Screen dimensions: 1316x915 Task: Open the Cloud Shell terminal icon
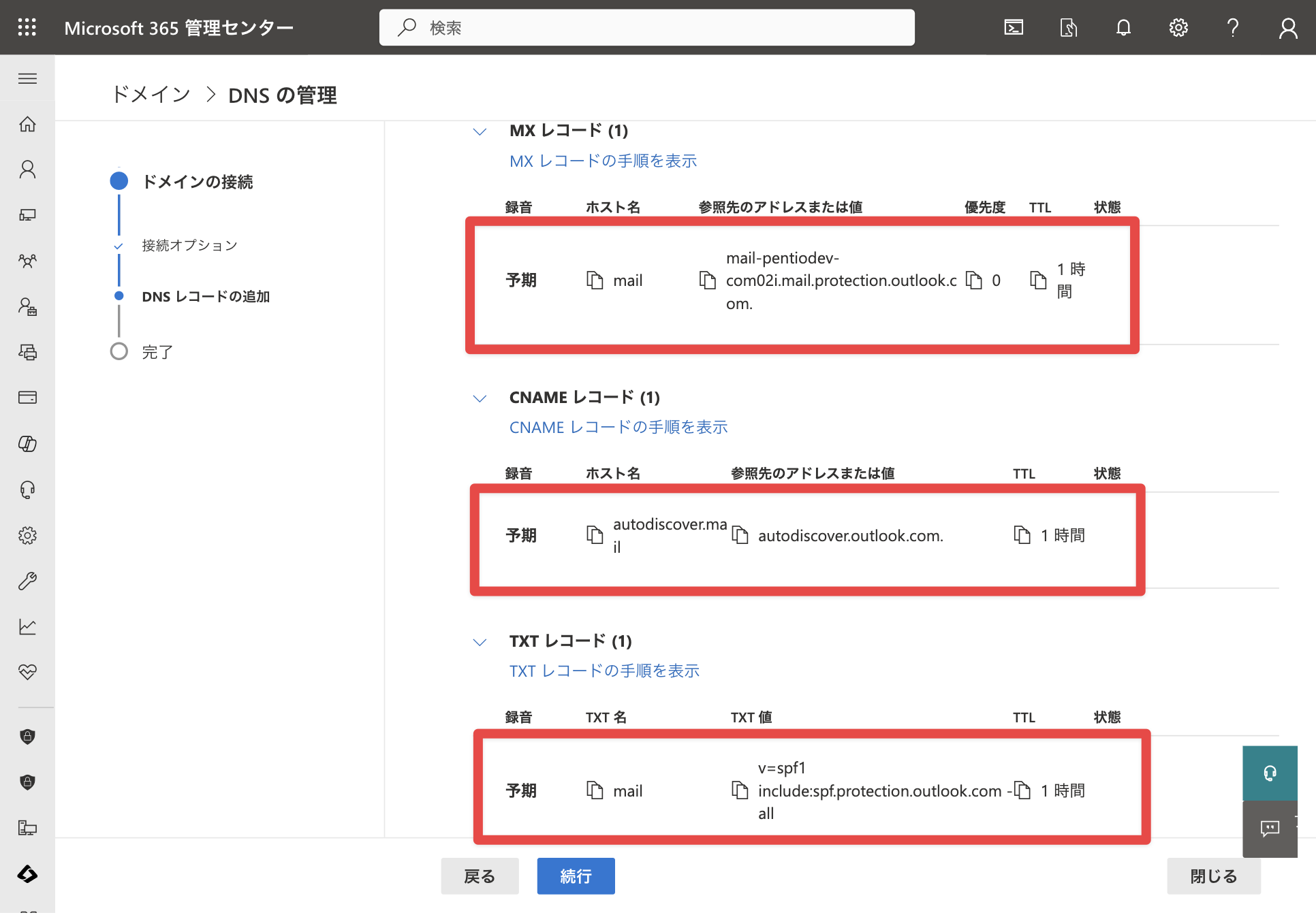[x=1014, y=27]
